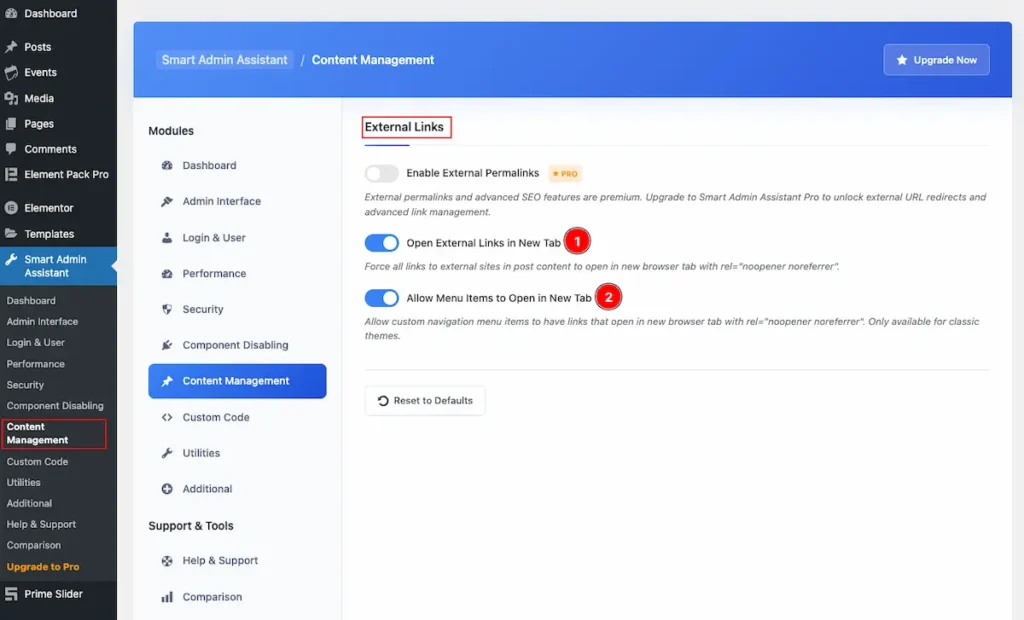Image resolution: width=1024 pixels, height=620 pixels.
Task: Click the Help & Support lifebuoy icon
Action: (x=167, y=561)
